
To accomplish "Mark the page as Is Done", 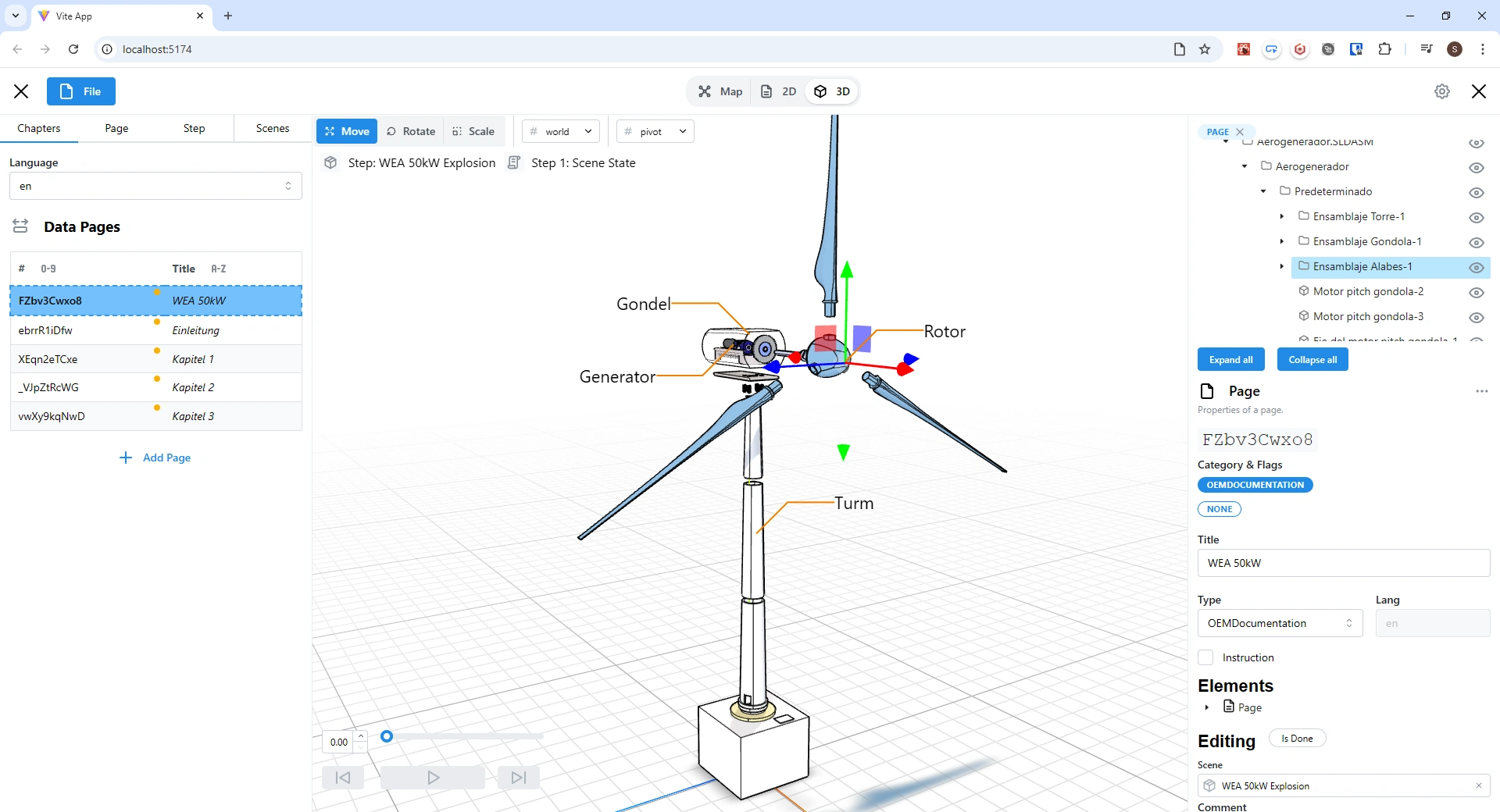I will [1297, 738].
